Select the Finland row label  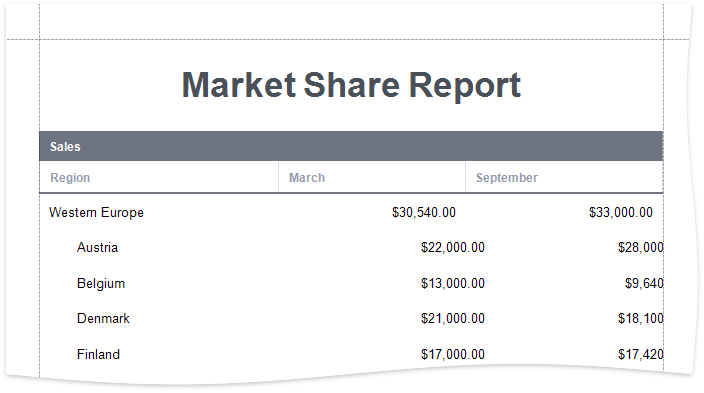(x=98, y=354)
